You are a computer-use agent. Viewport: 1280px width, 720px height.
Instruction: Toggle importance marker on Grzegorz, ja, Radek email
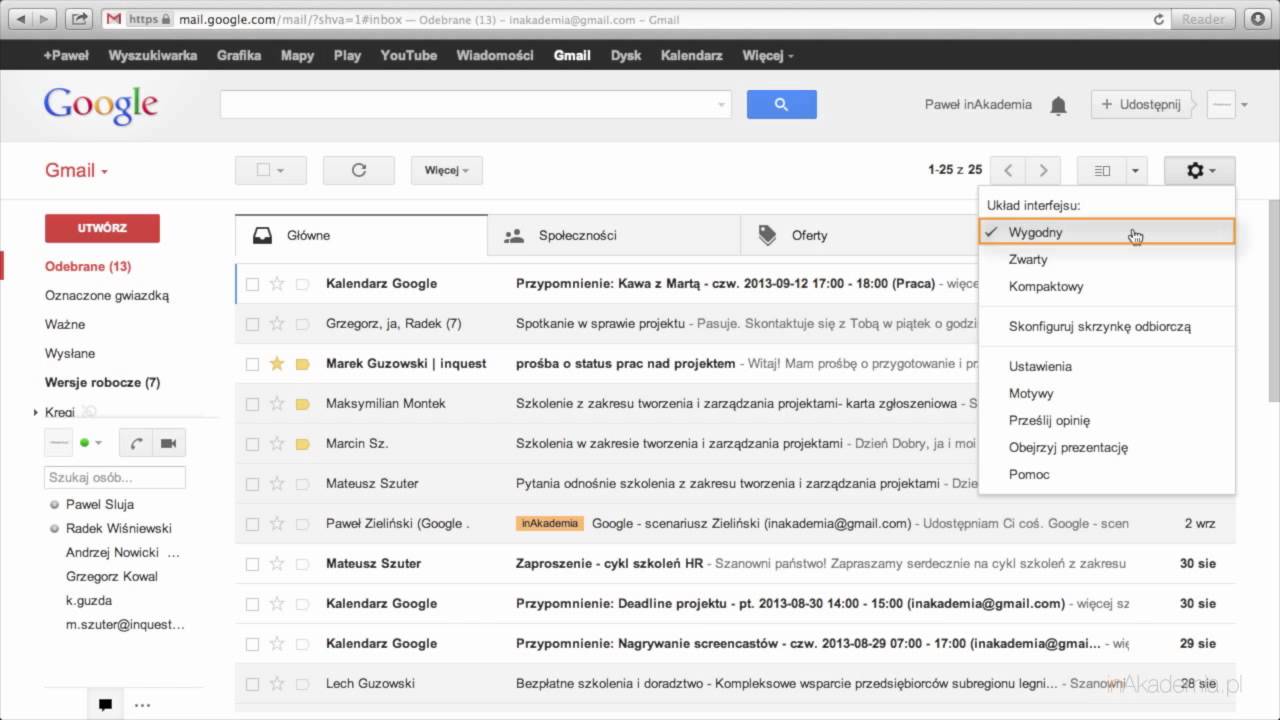click(302, 324)
